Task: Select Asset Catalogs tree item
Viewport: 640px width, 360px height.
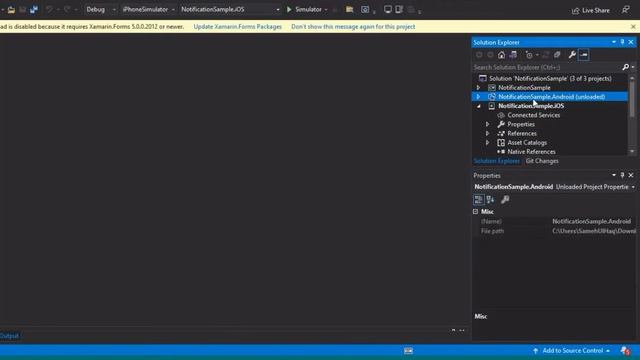Action: tap(527, 142)
